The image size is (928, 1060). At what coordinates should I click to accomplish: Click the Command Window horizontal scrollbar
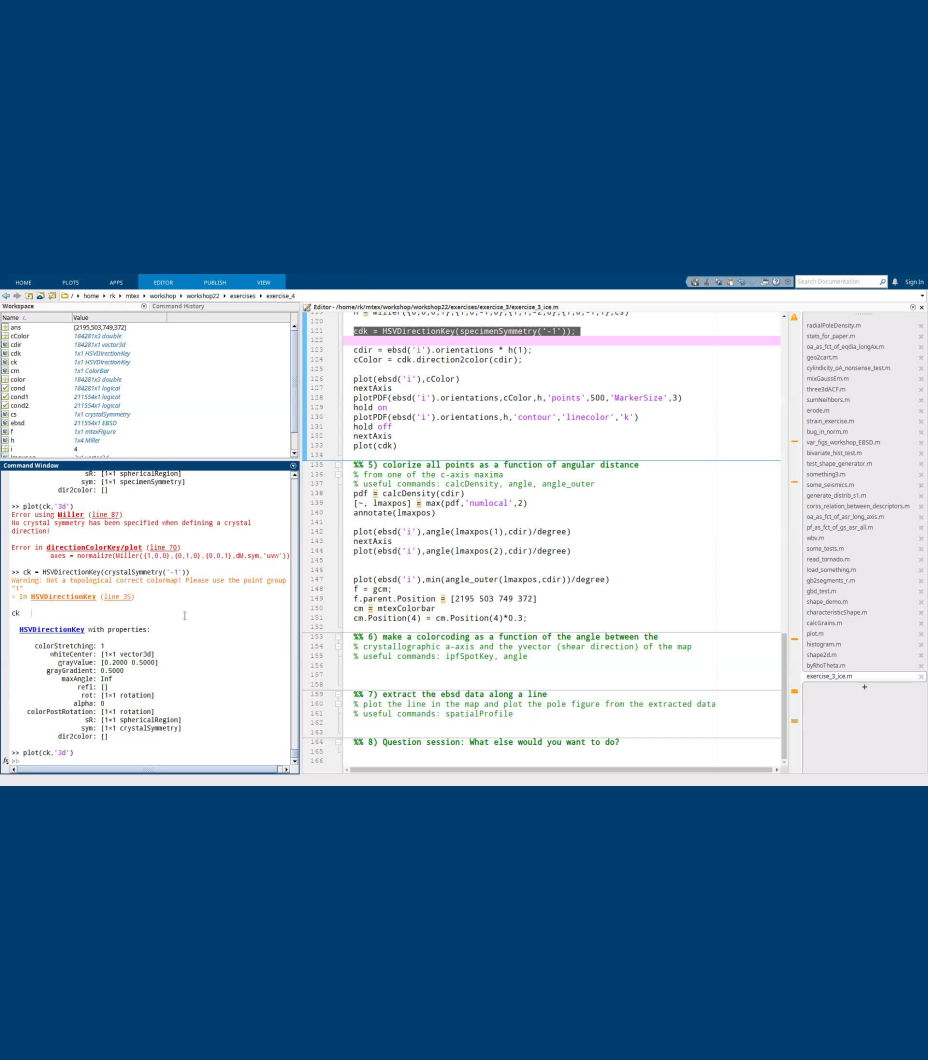click(x=148, y=769)
